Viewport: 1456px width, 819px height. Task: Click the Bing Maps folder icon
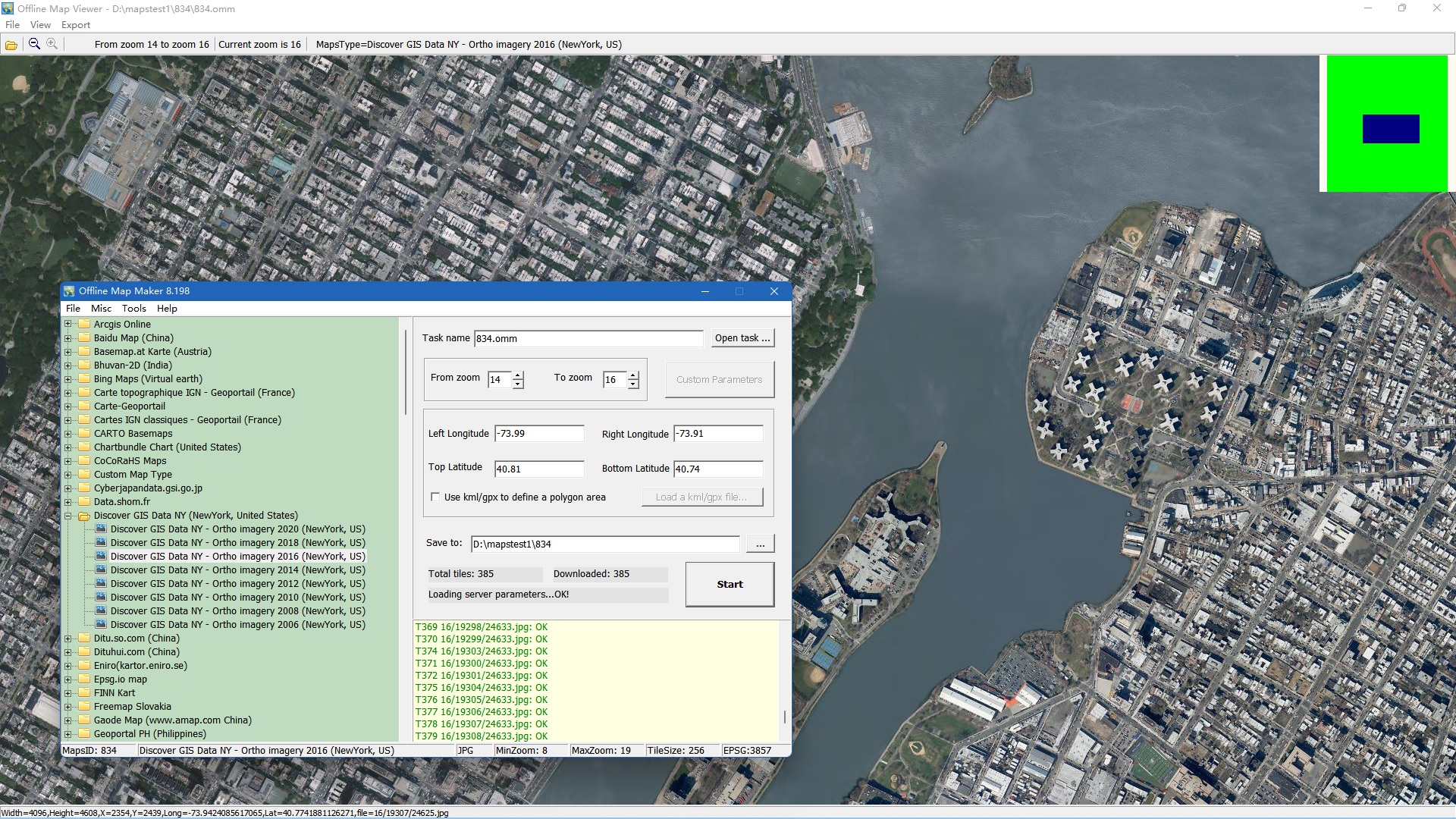pyautogui.click(x=84, y=379)
